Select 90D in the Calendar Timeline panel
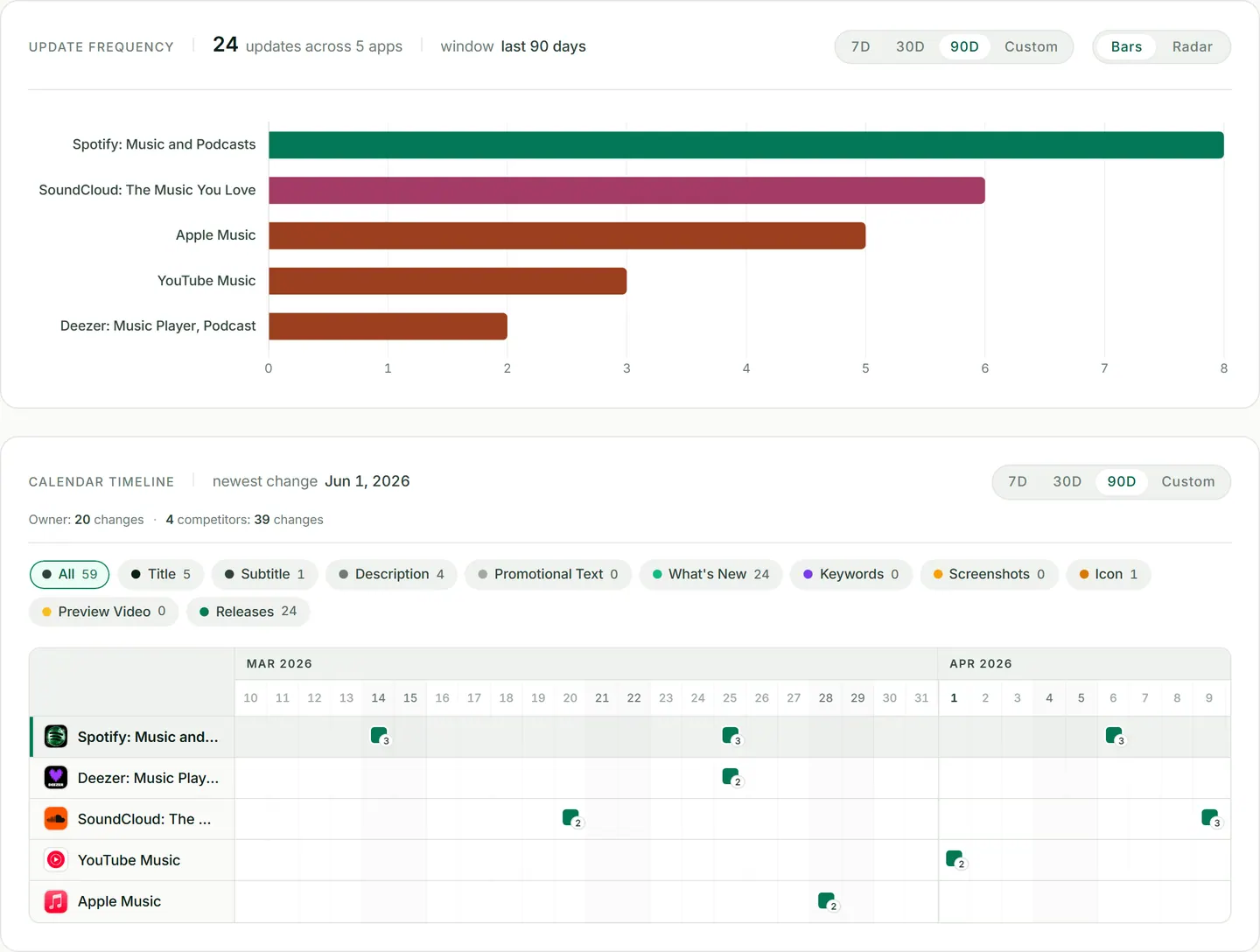The image size is (1260, 952). click(1121, 482)
